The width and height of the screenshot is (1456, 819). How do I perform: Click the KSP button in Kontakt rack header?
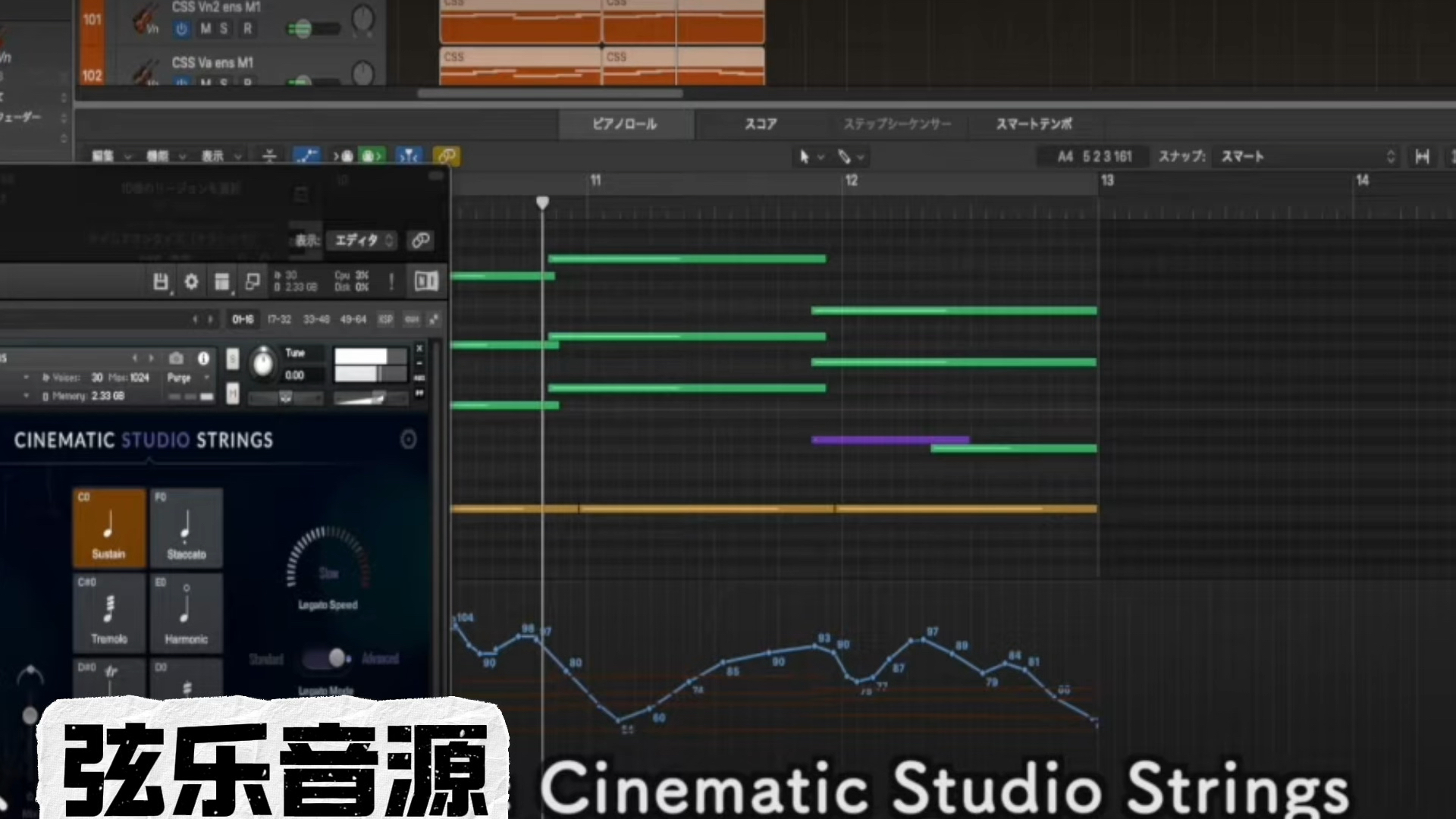[385, 319]
